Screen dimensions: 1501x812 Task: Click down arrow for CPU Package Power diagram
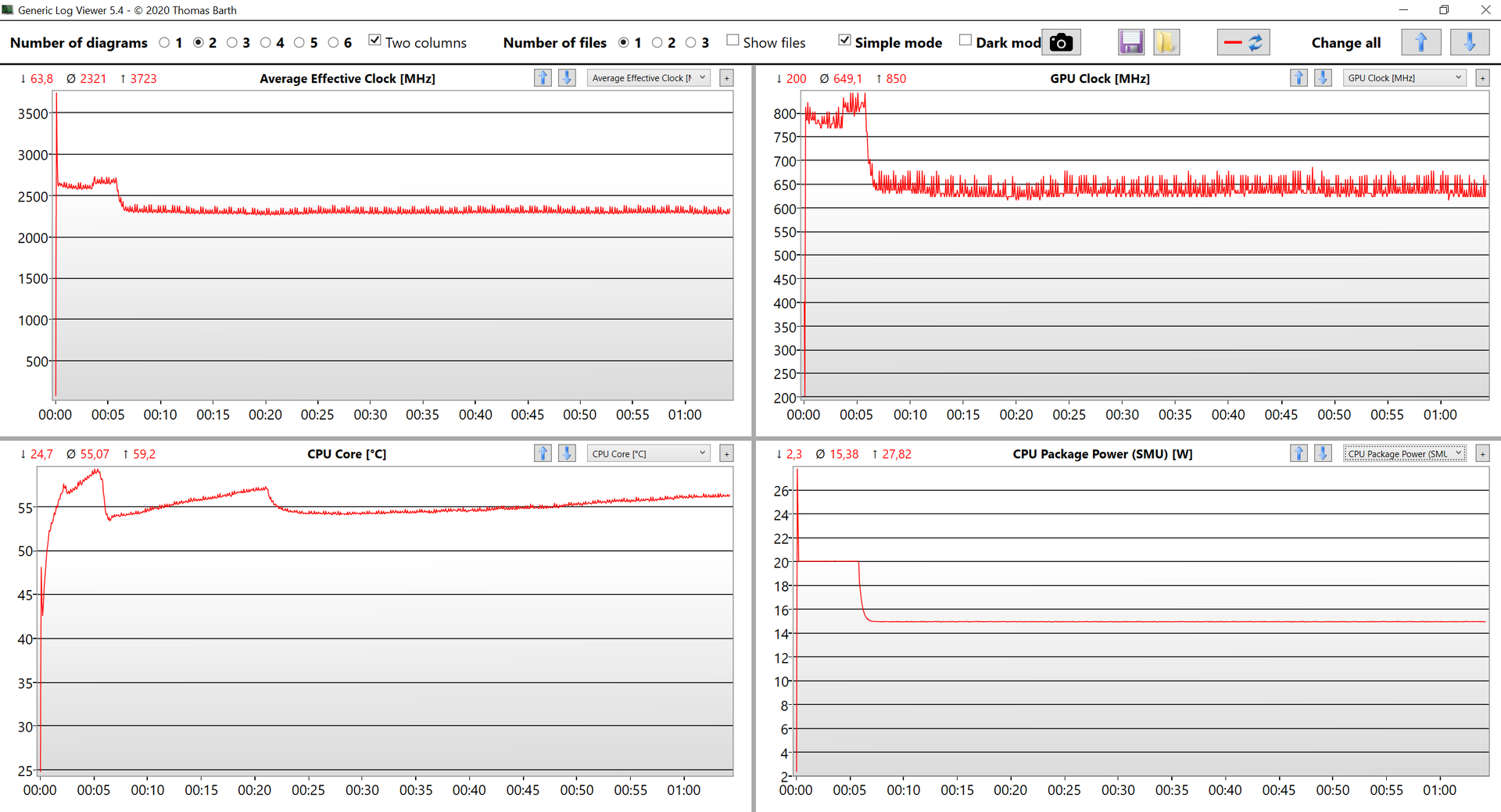(x=1323, y=453)
